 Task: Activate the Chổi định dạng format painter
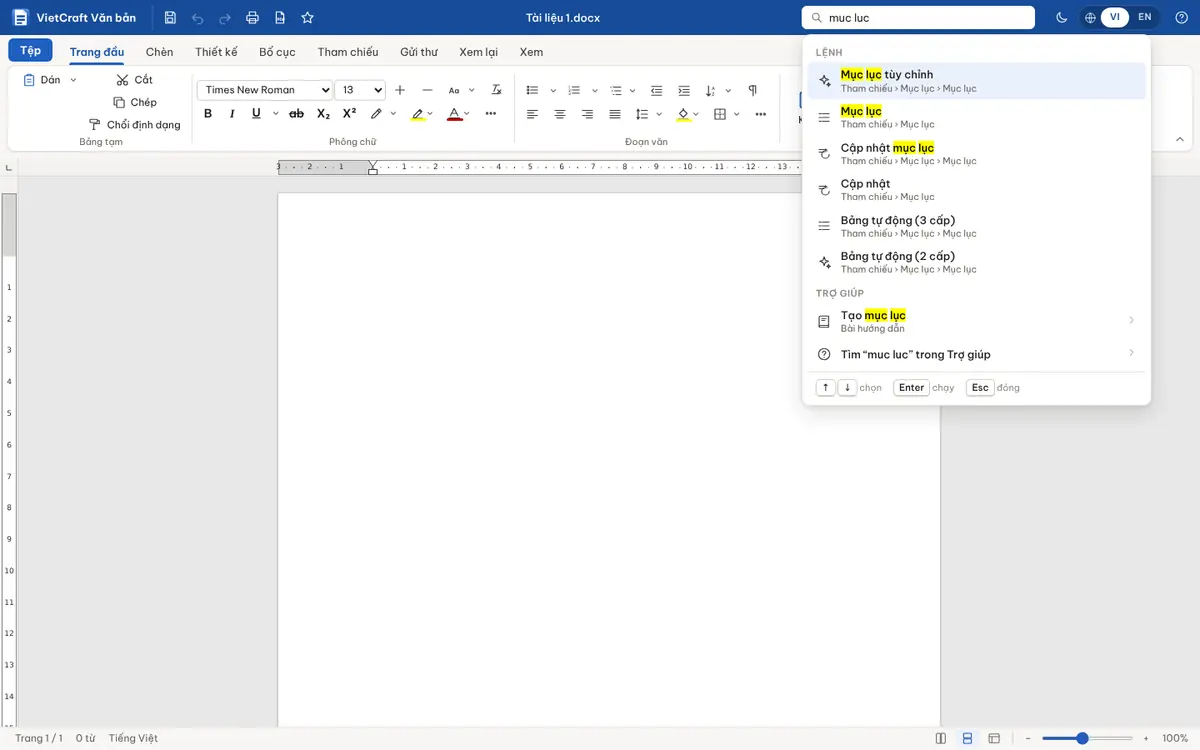(x=135, y=125)
